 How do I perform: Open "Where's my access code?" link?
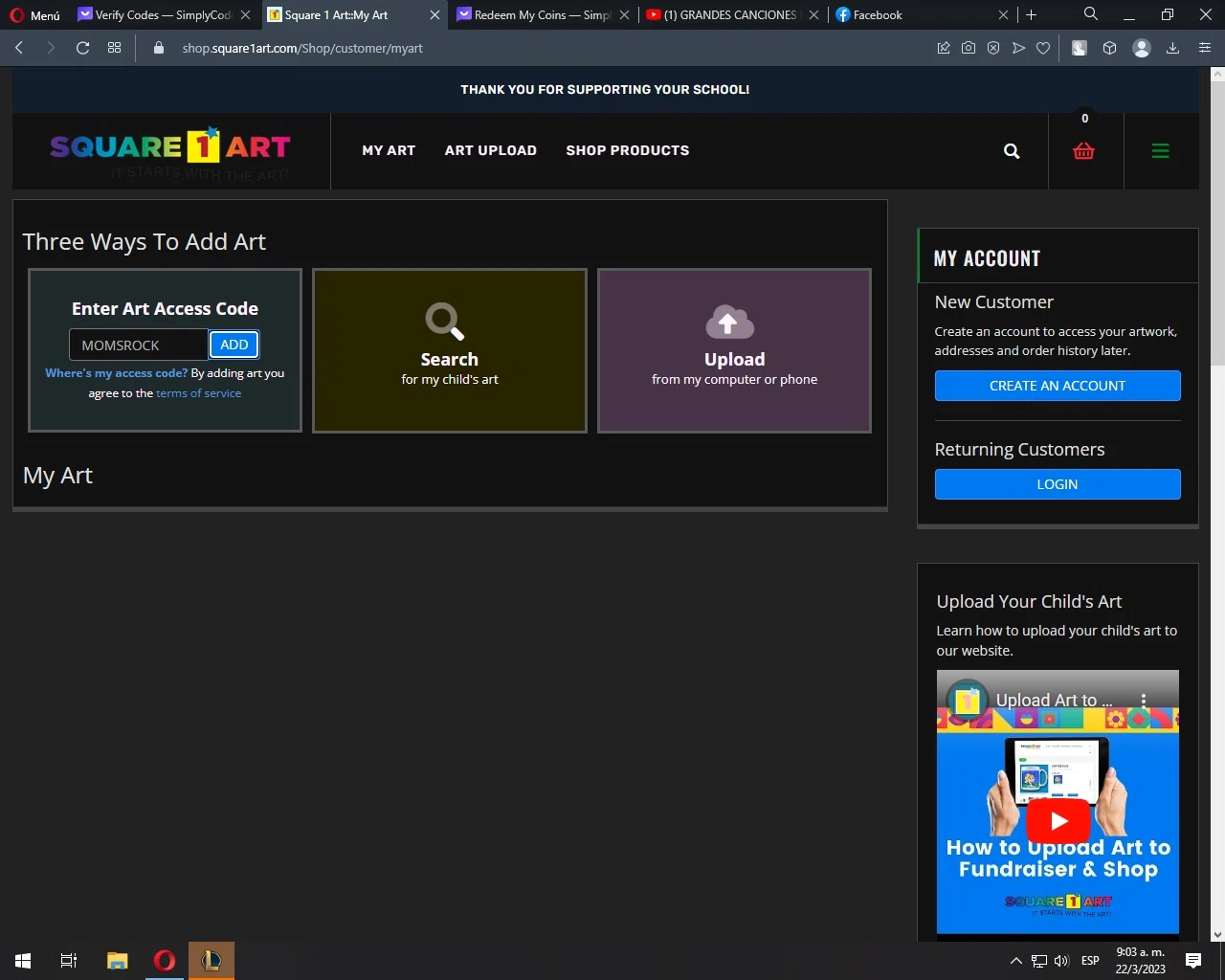(117, 373)
